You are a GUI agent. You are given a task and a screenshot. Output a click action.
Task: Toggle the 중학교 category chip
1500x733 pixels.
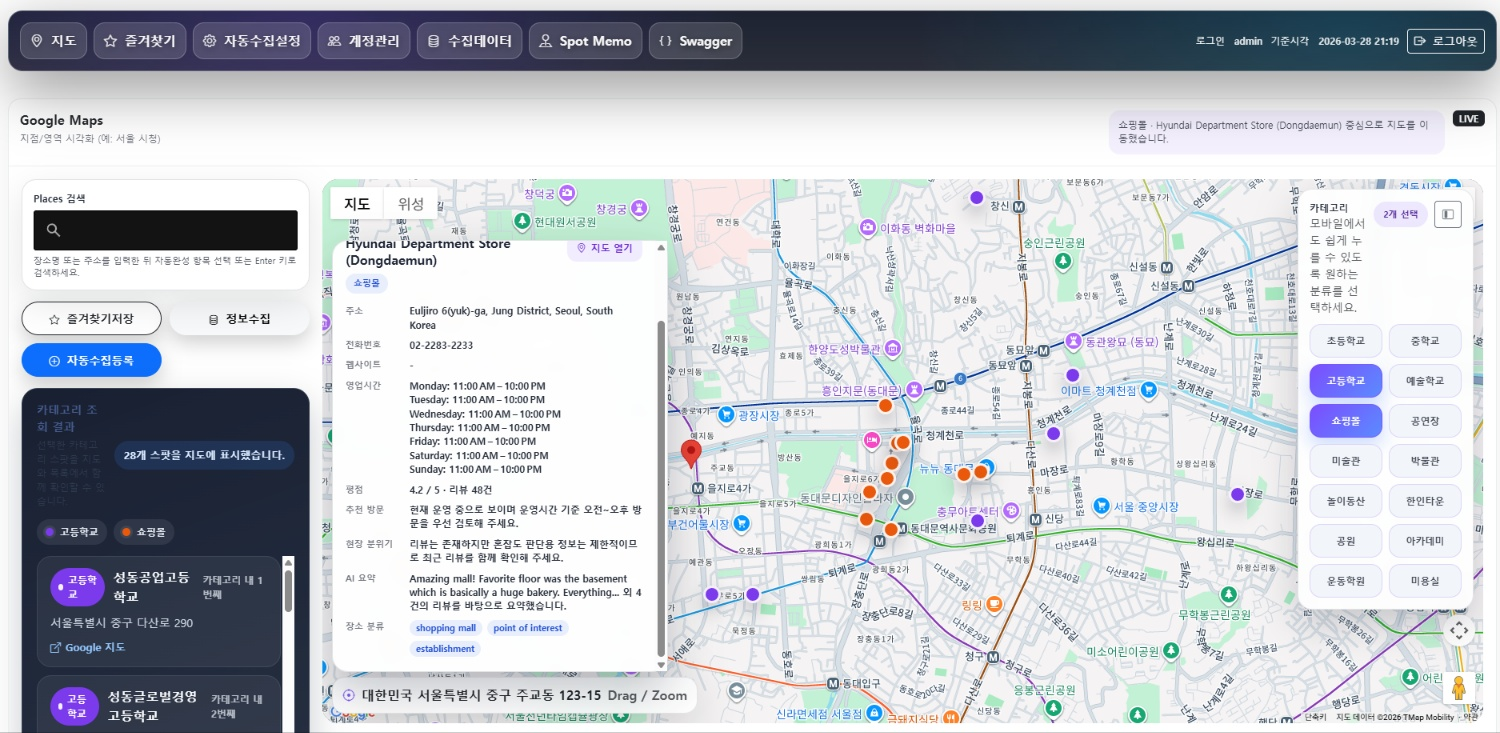[1426, 340]
